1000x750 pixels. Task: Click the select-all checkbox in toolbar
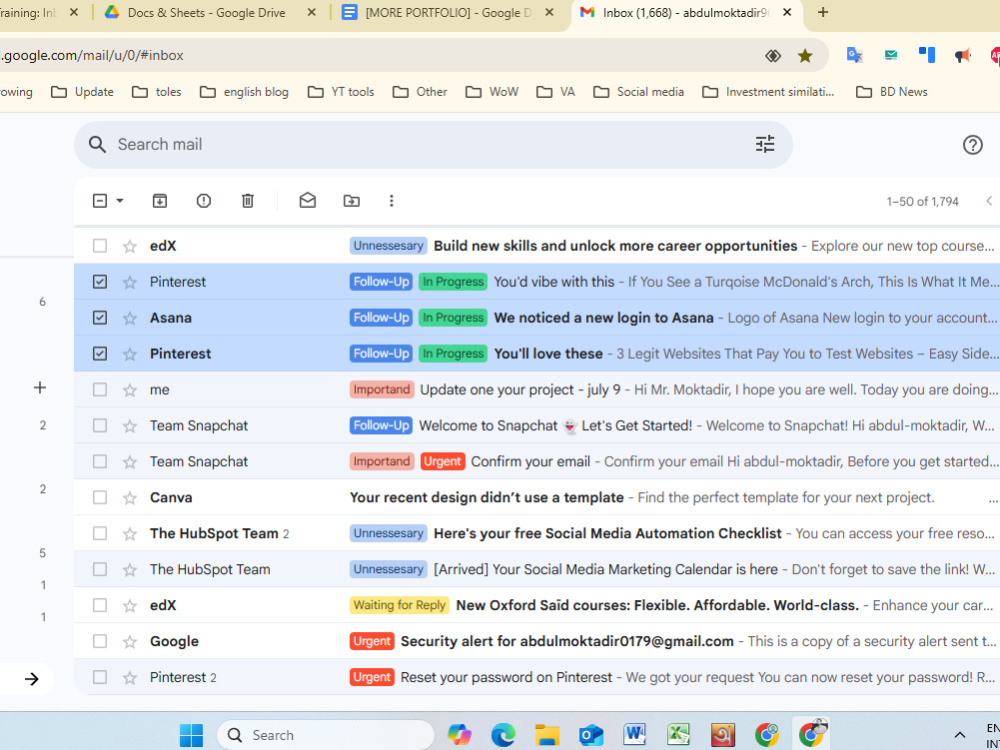(x=99, y=201)
